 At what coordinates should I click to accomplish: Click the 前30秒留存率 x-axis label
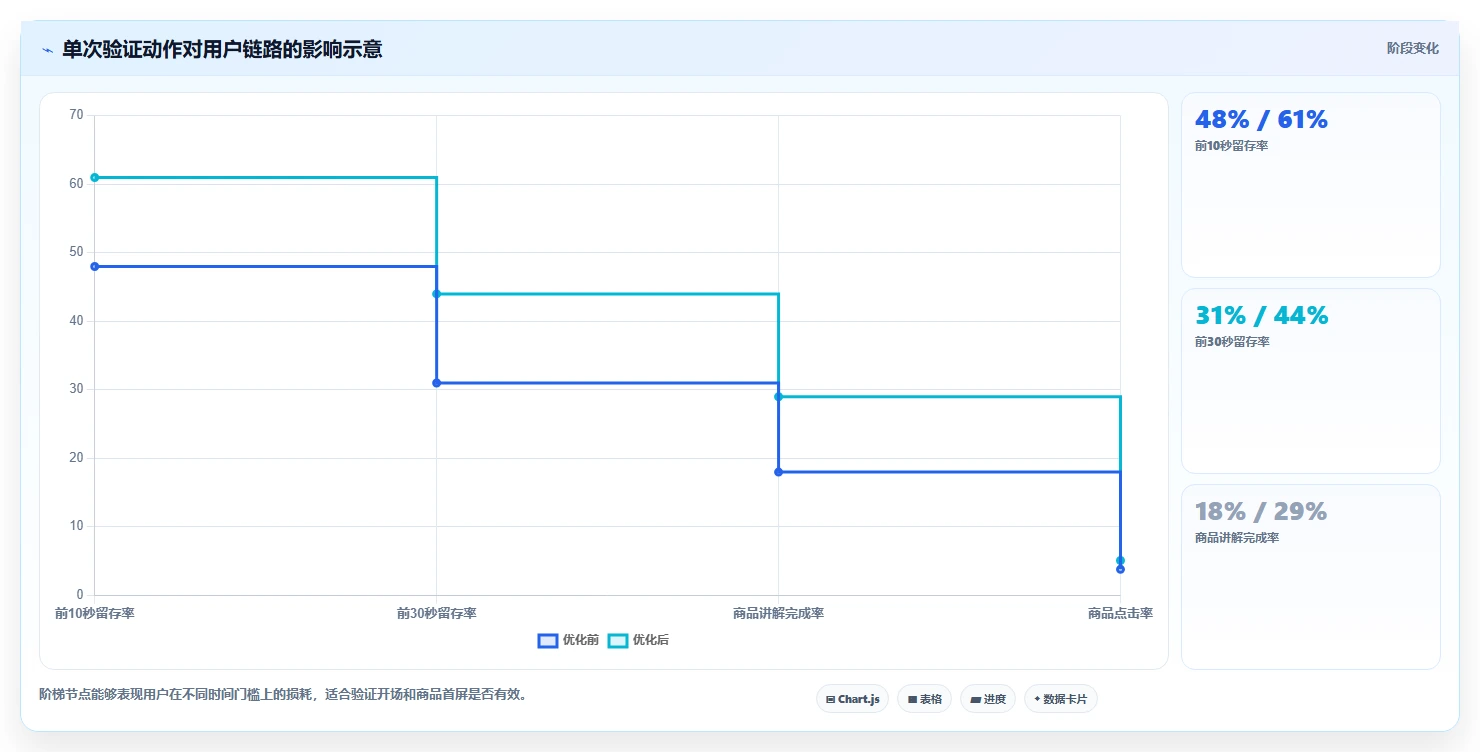point(437,613)
